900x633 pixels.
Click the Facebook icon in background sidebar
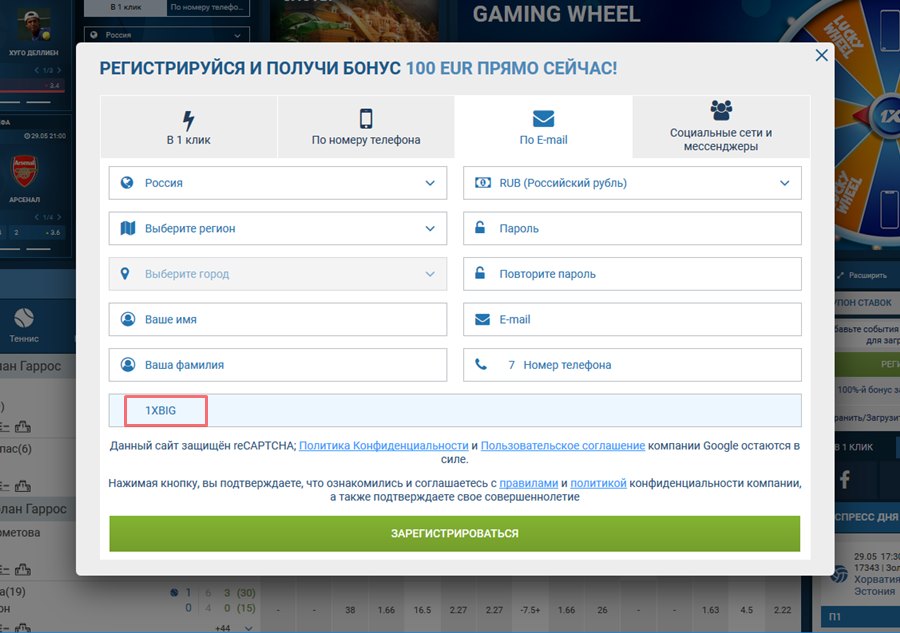pyautogui.click(x=844, y=479)
